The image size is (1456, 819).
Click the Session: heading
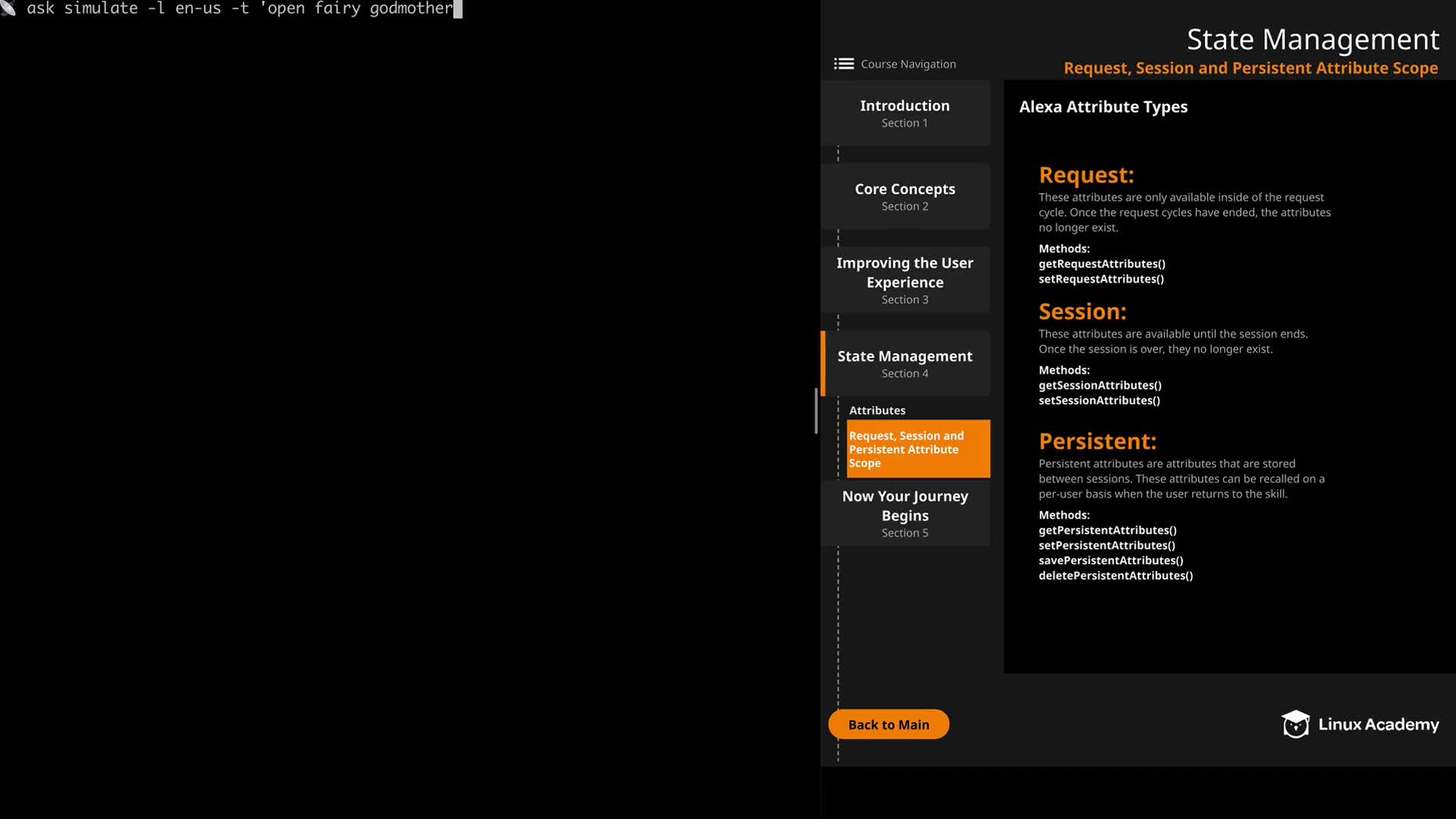pyautogui.click(x=1082, y=312)
